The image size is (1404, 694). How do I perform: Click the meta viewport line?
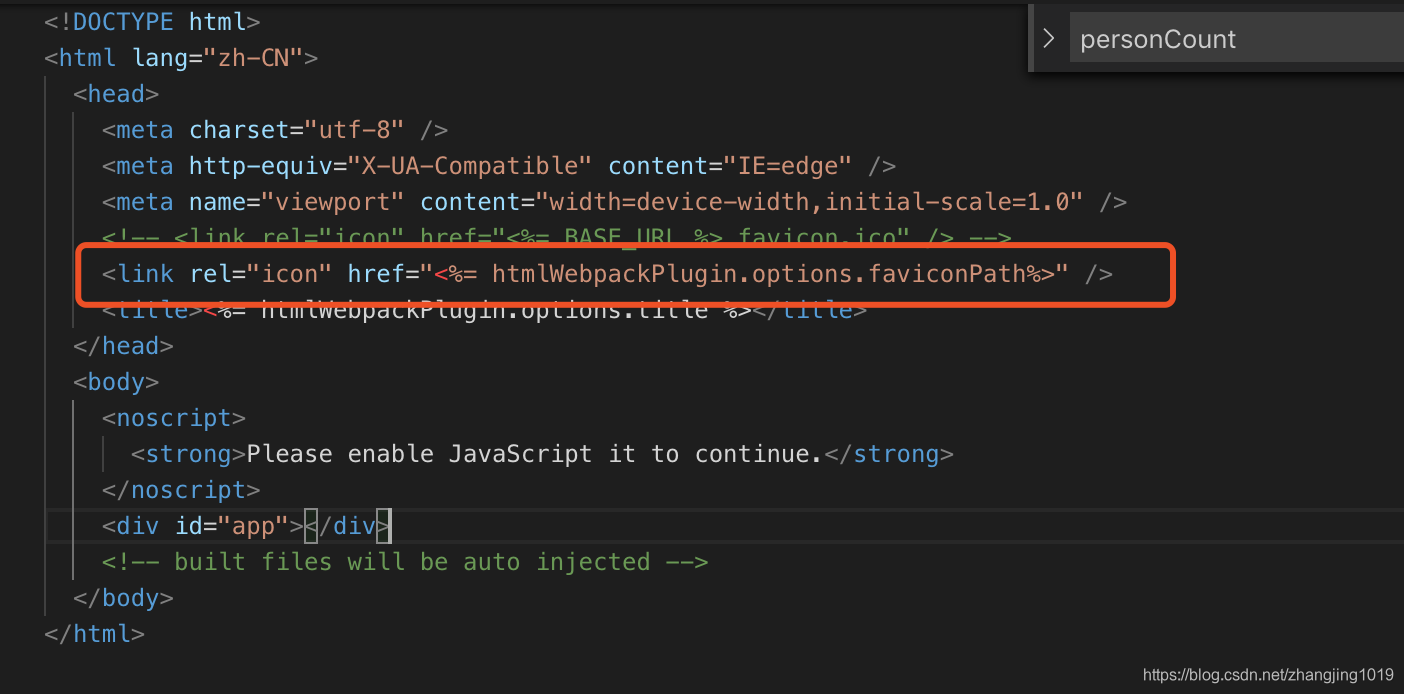[x=615, y=202]
